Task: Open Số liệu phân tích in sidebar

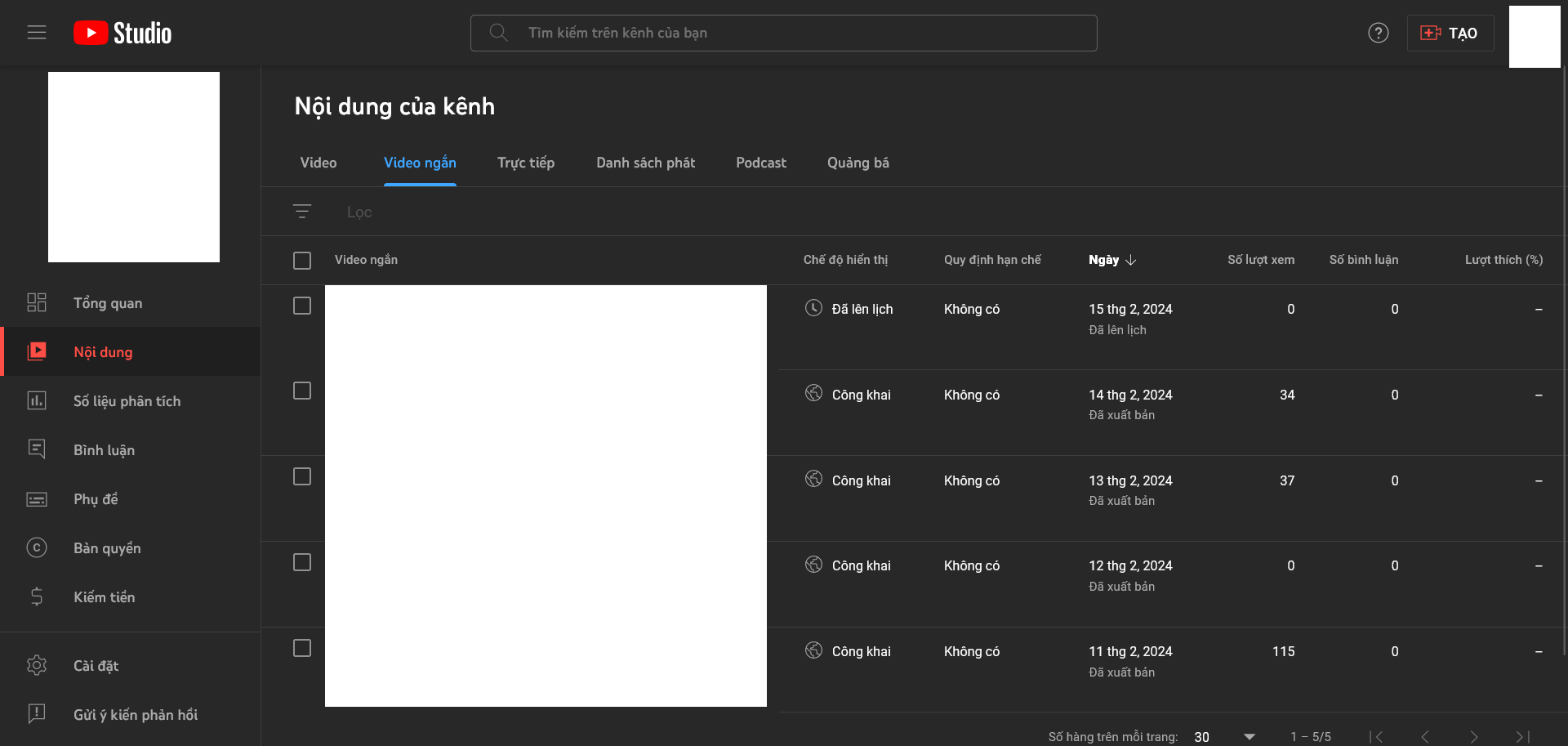Action: (131, 400)
